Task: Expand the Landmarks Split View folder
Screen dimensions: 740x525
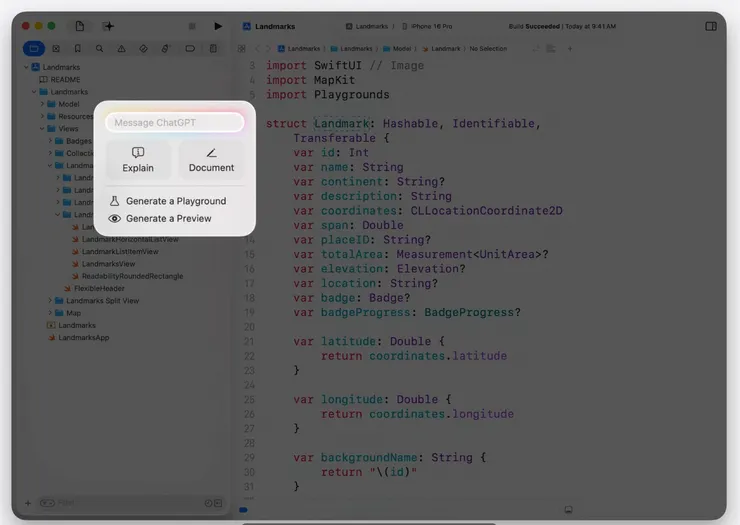Action: tap(49, 300)
